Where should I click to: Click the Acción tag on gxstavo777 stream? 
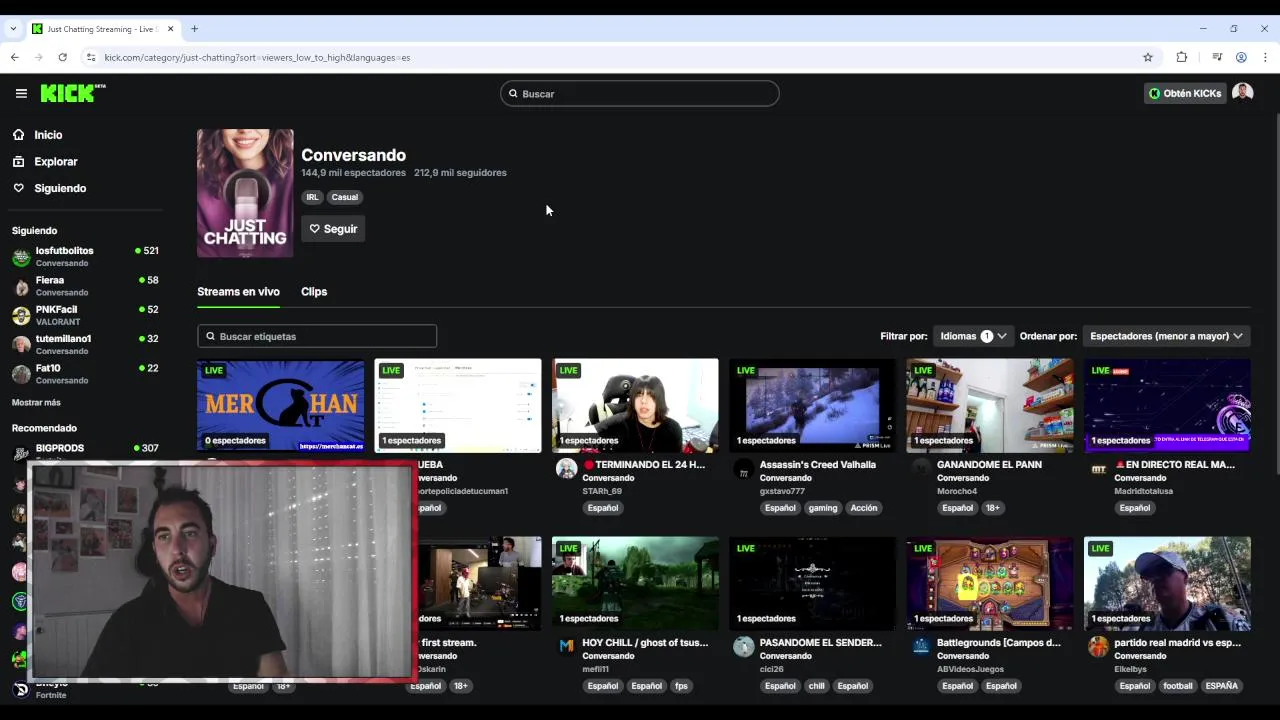(x=864, y=508)
